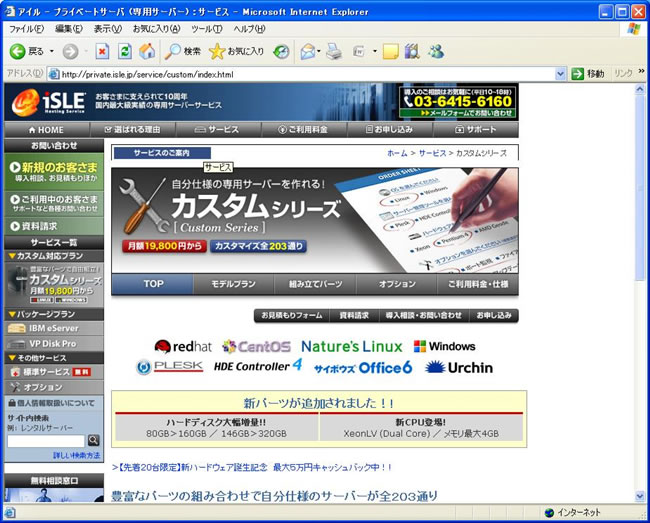650x523 pixels.
Task: Click the address bar URL field
Action: pos(307,74)
